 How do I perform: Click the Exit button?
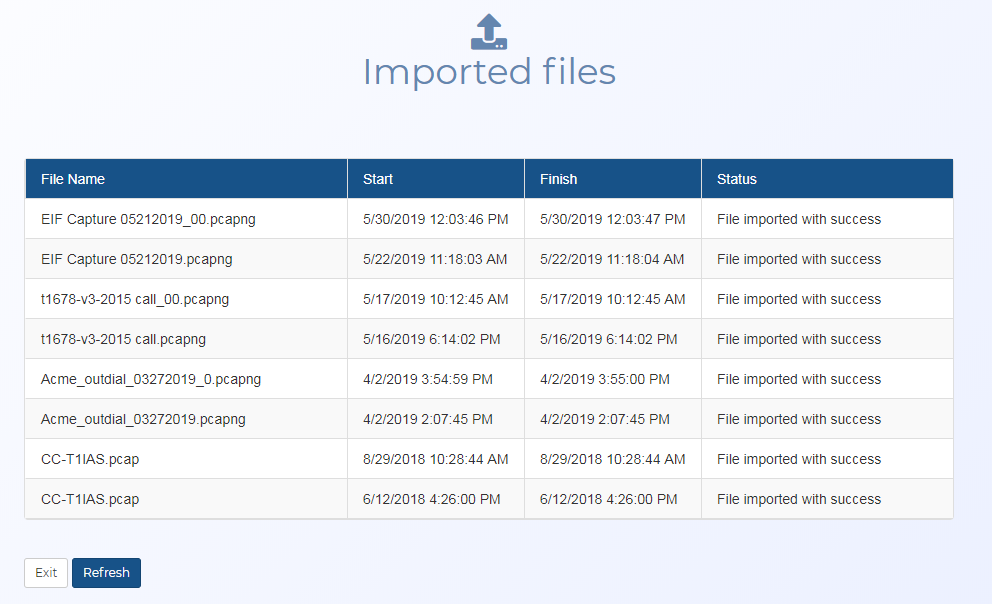click(x=45, y=572)
